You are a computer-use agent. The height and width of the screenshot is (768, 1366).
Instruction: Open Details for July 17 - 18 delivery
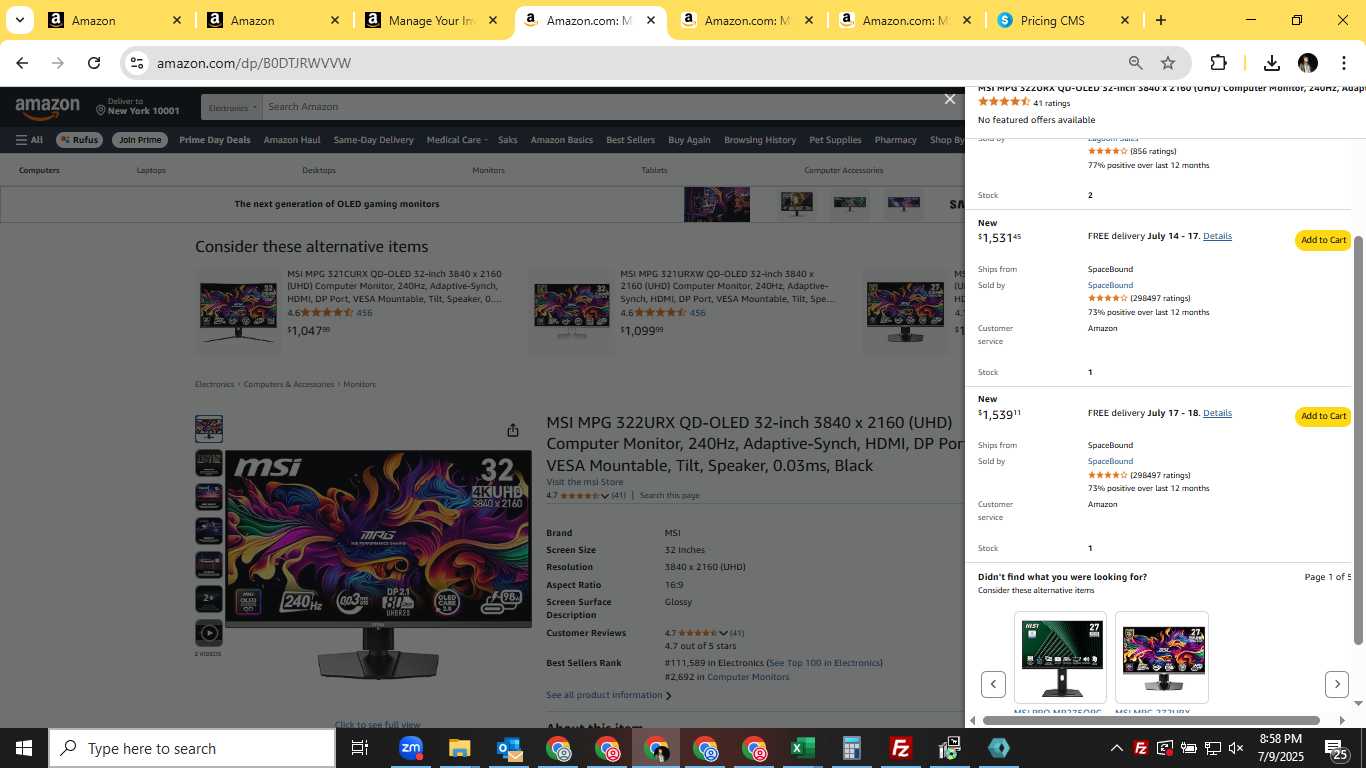(1217, 413)
